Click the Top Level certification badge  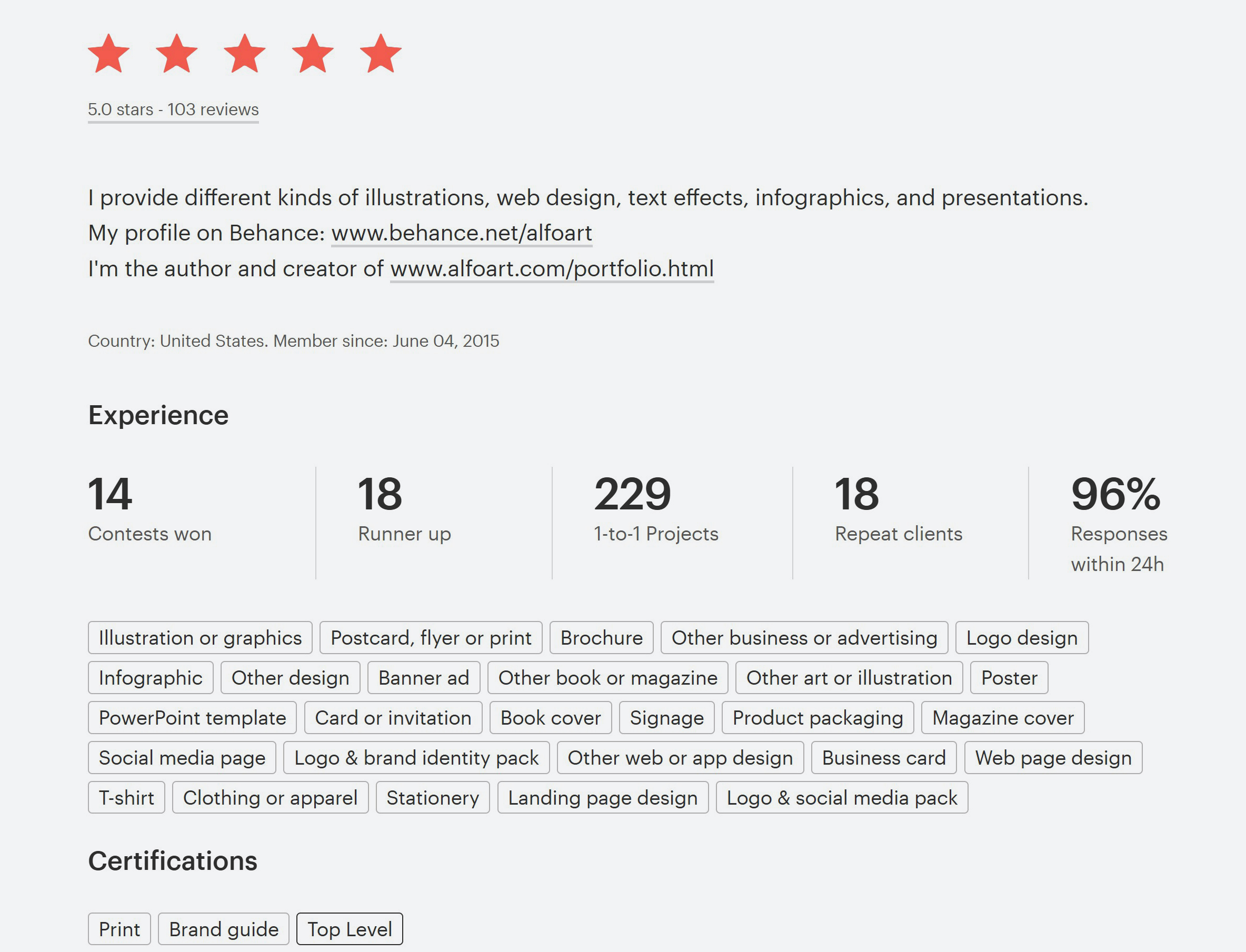click(x=350, y=929)
